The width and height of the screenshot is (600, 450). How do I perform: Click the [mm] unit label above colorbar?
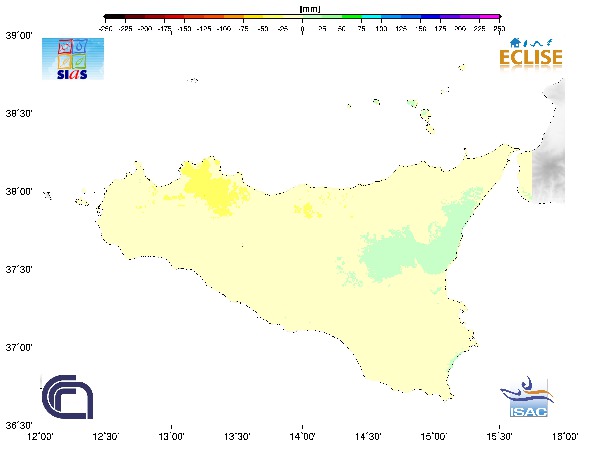(310, 9)
